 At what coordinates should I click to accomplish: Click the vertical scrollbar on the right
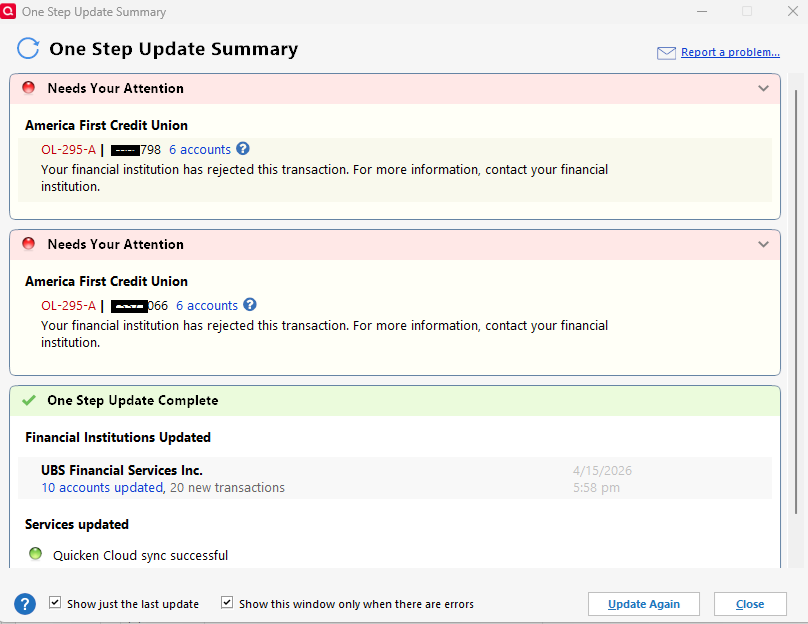tap(796, 301)
